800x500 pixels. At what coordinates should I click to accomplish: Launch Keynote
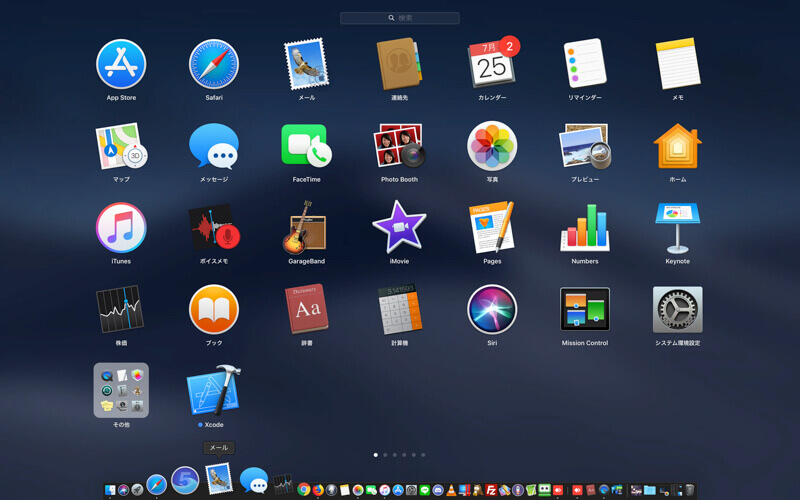(x=678, y=228)
